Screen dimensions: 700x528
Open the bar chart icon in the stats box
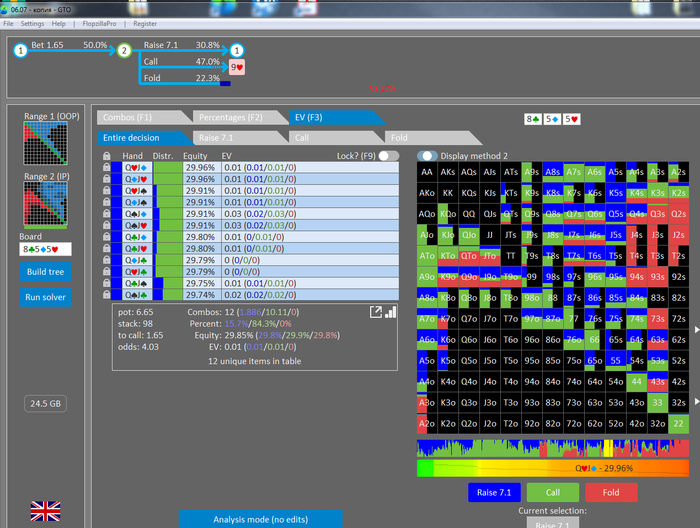pos(391,312)
